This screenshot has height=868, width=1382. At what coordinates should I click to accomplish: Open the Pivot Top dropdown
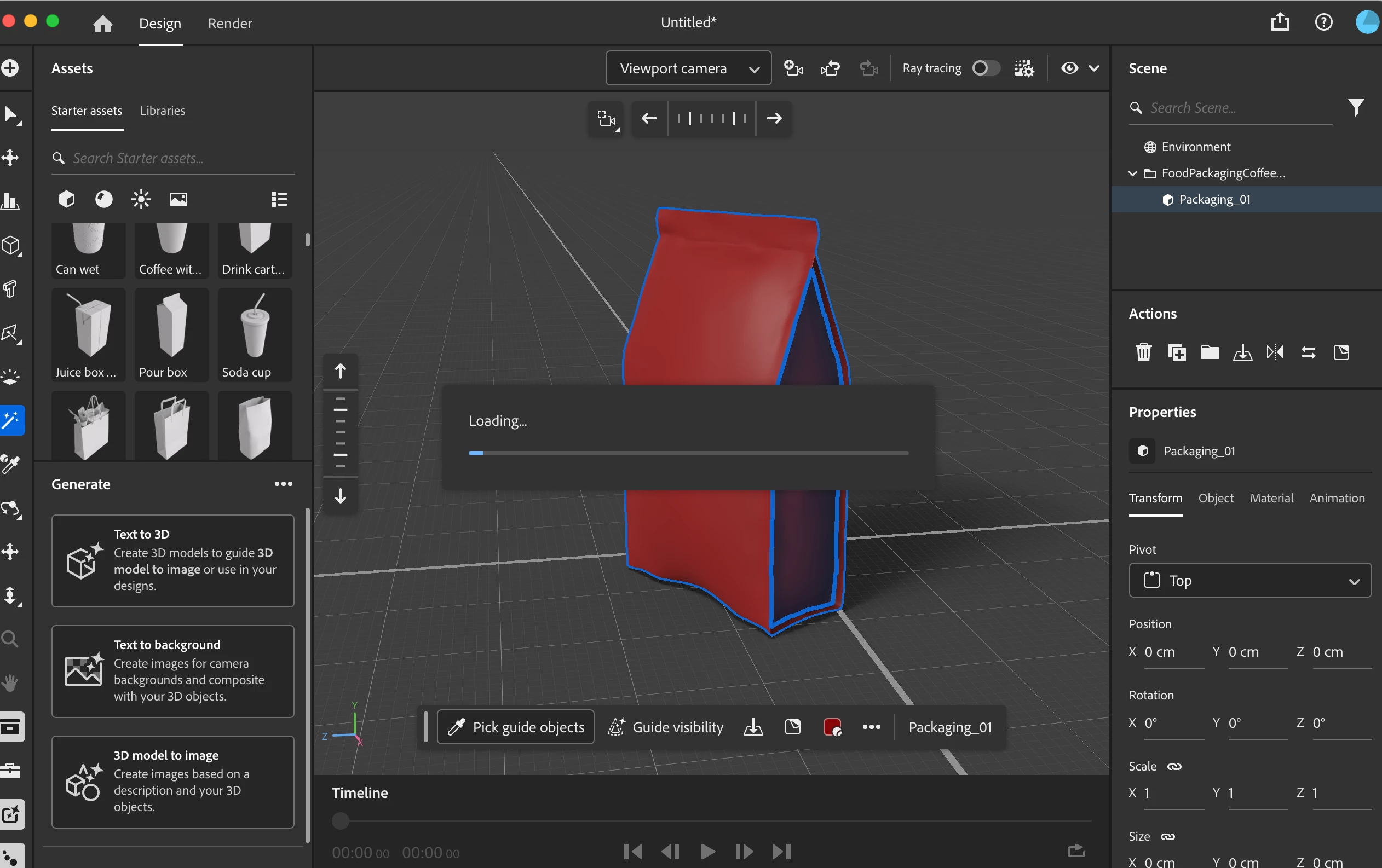point(1249,581)
